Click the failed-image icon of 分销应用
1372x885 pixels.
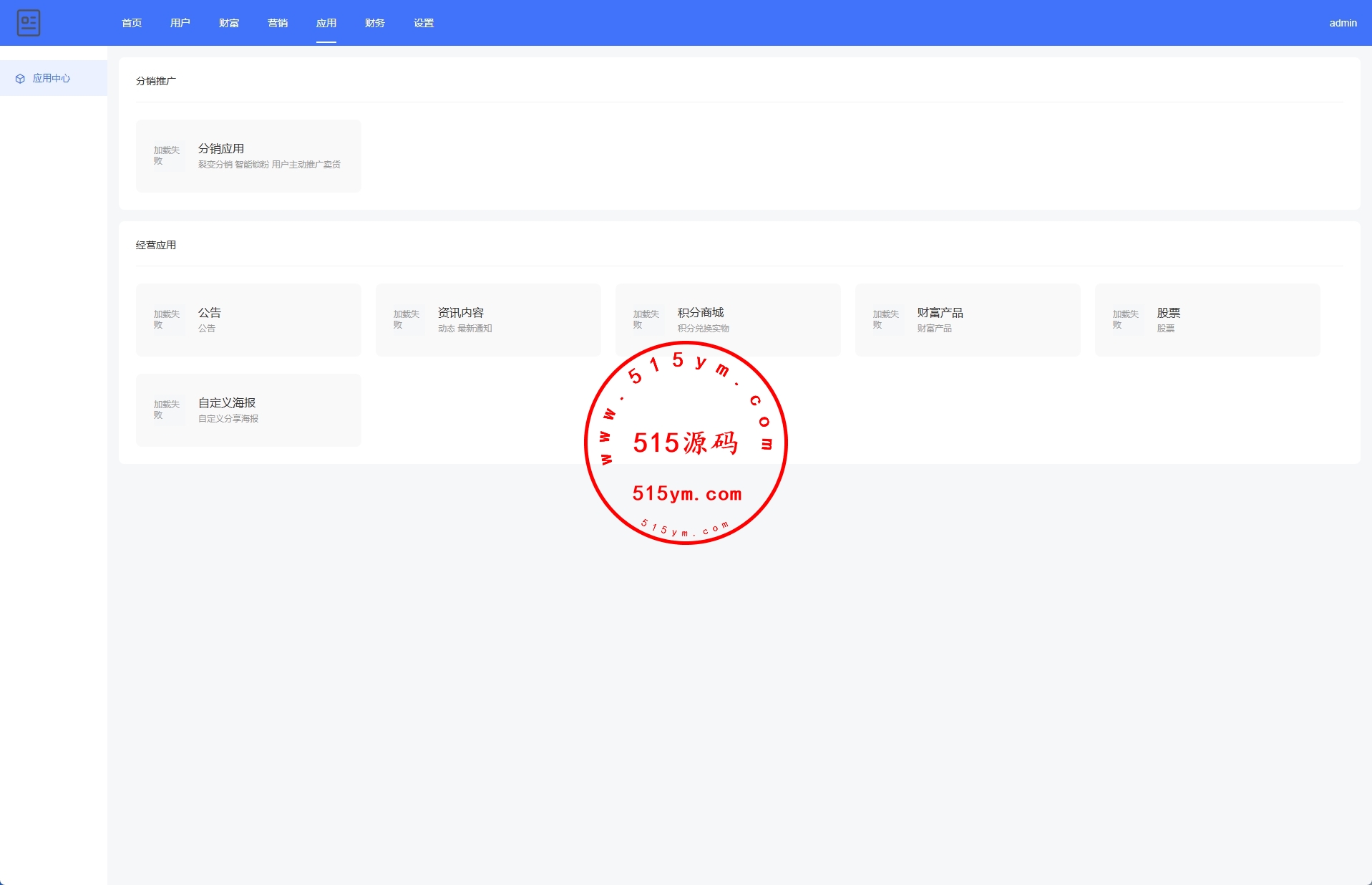click(167, 156)
